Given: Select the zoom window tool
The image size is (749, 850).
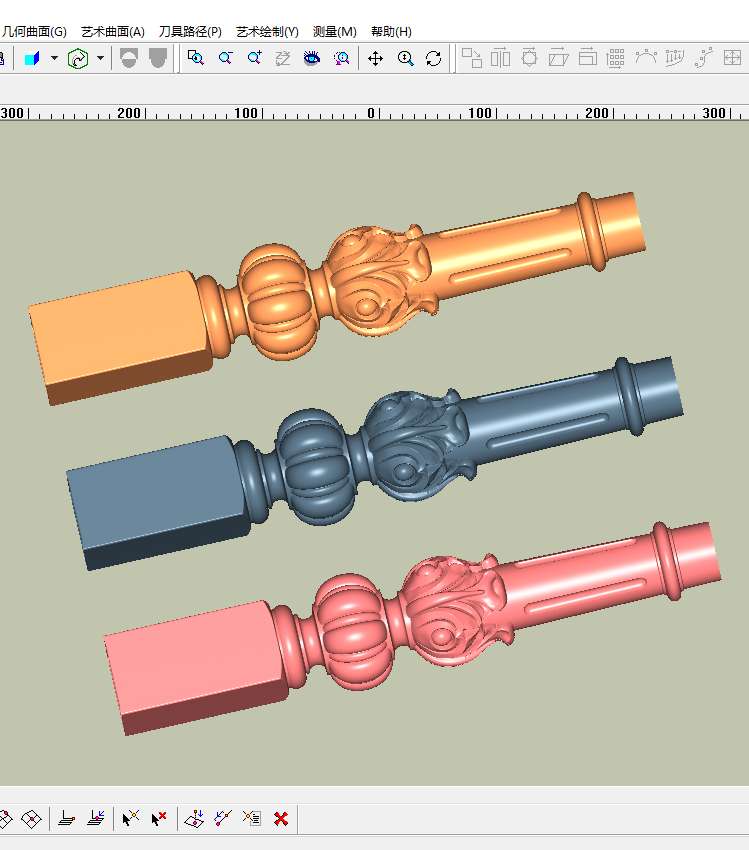Looking at the screenshot, I should point(196,57).
